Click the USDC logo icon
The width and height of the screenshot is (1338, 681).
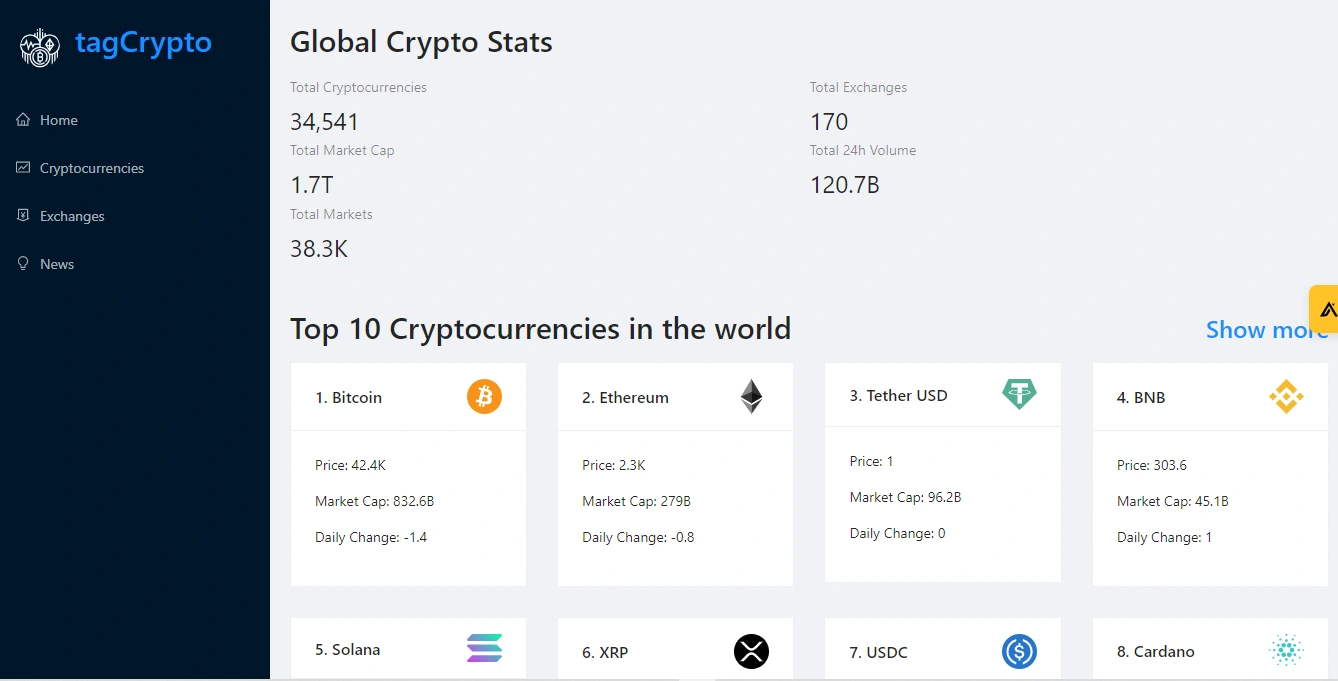click(1019, 651)
